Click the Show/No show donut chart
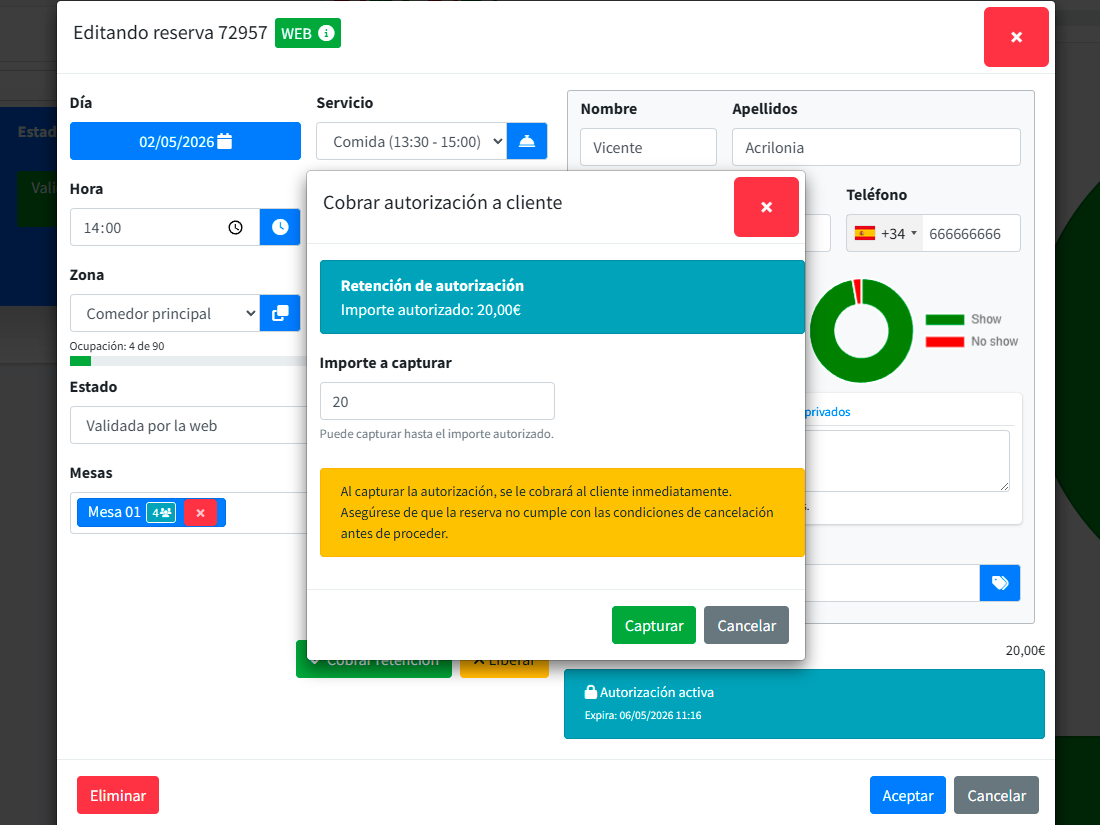This screenshot has width=1100, height=825. point(861,330)
